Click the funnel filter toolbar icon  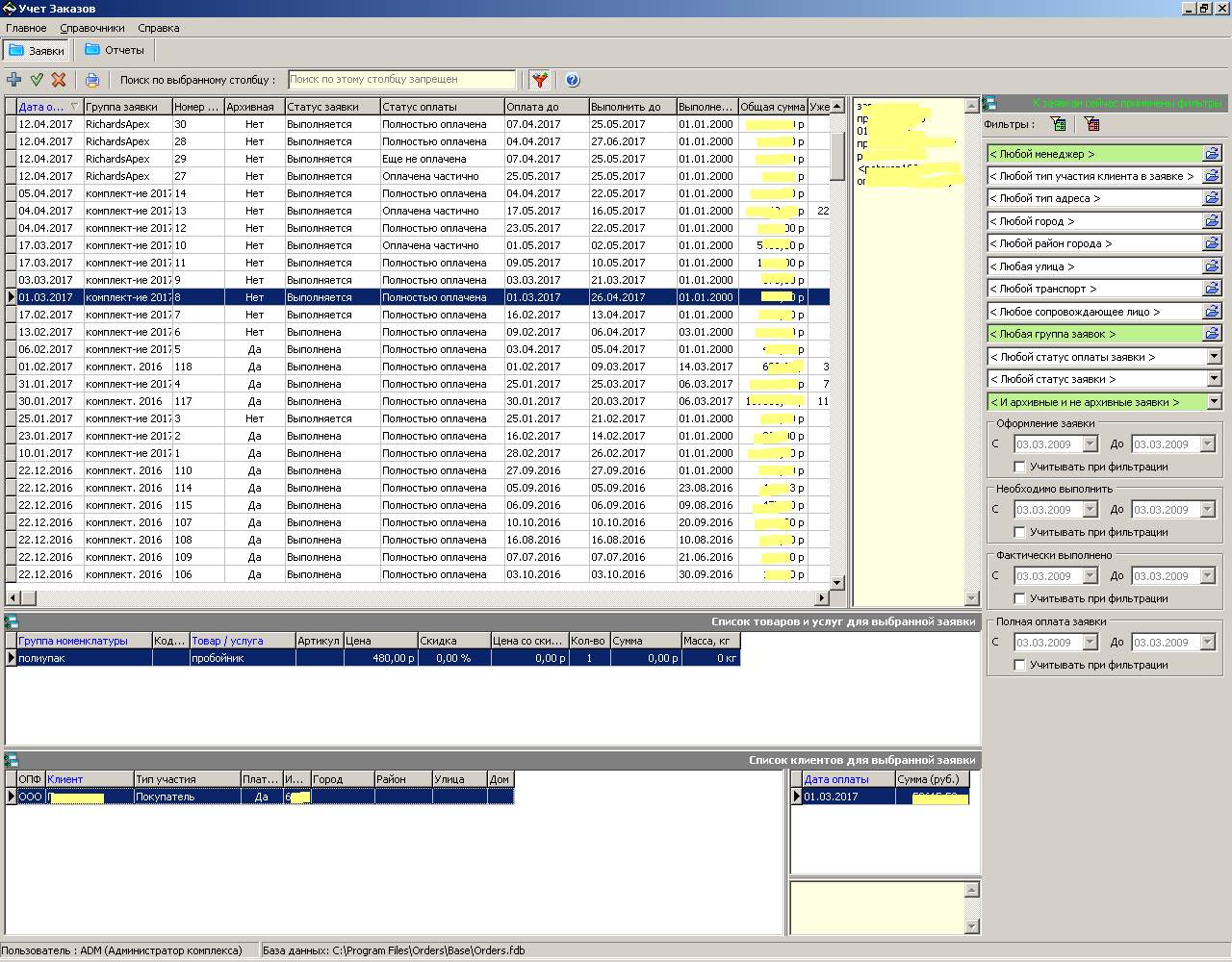tap(540, 80)
